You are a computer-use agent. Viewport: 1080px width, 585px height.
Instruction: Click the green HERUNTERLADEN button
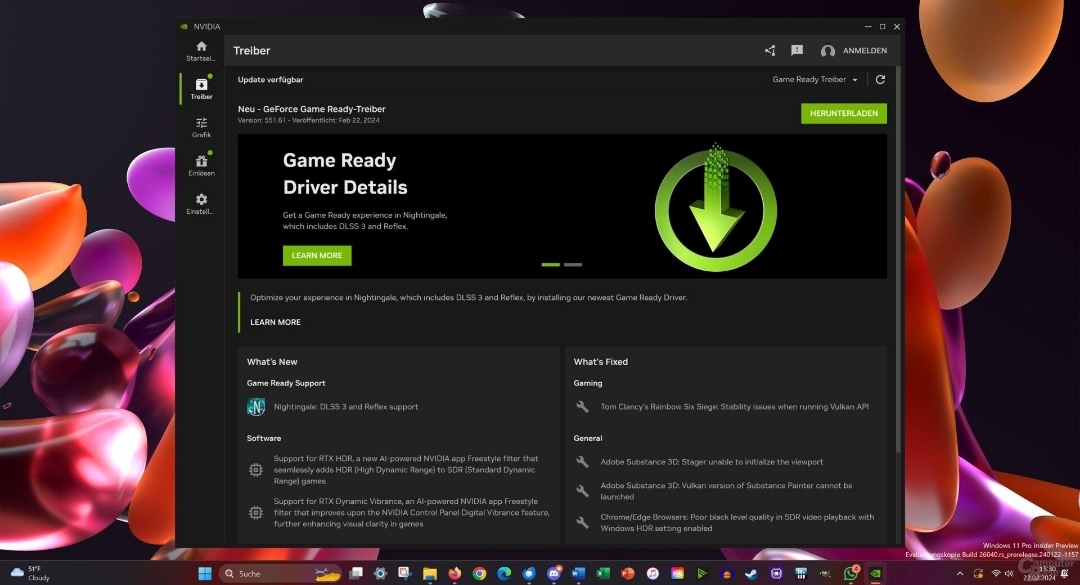coord(844,113)
